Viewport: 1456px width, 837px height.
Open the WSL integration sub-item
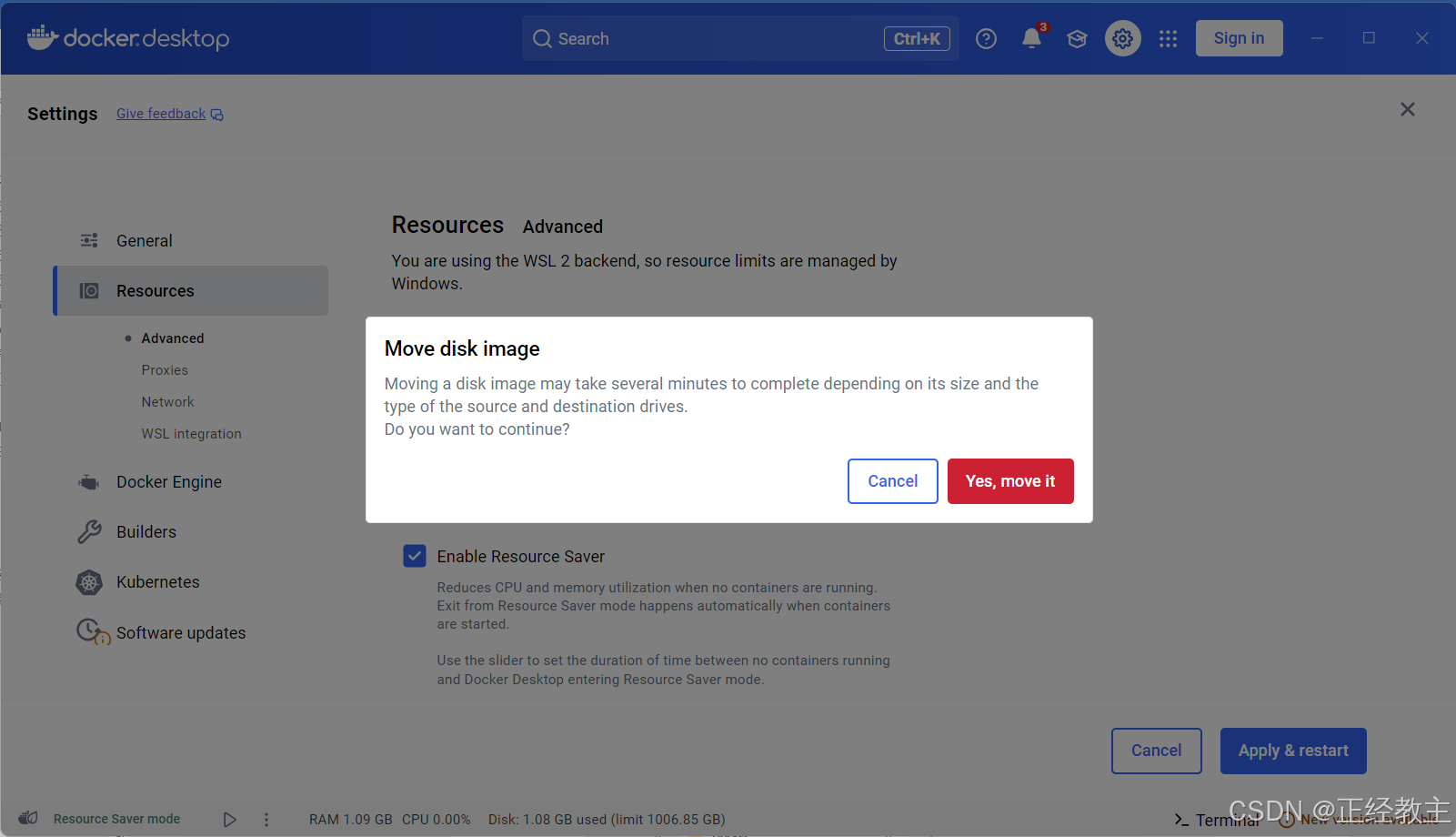[x=191, y=434]
